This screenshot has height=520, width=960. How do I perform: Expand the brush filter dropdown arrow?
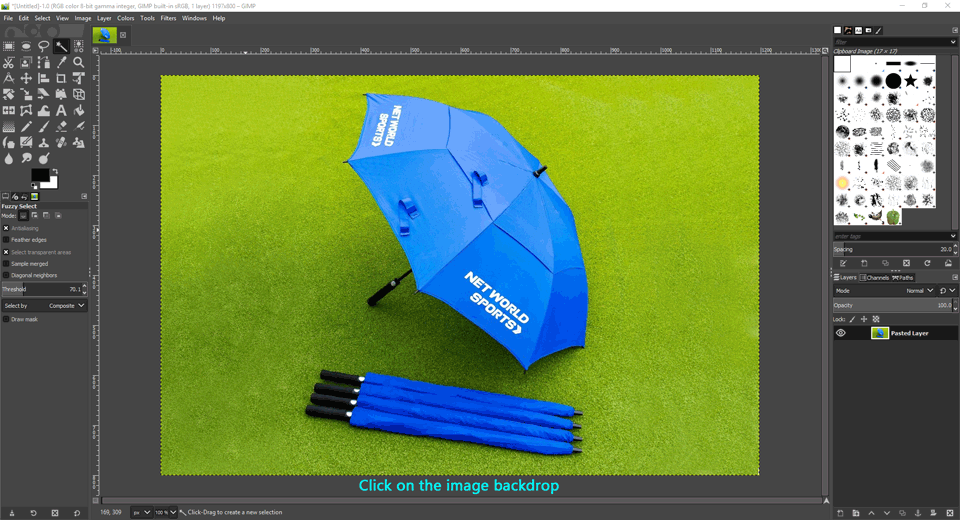point(953,42)
